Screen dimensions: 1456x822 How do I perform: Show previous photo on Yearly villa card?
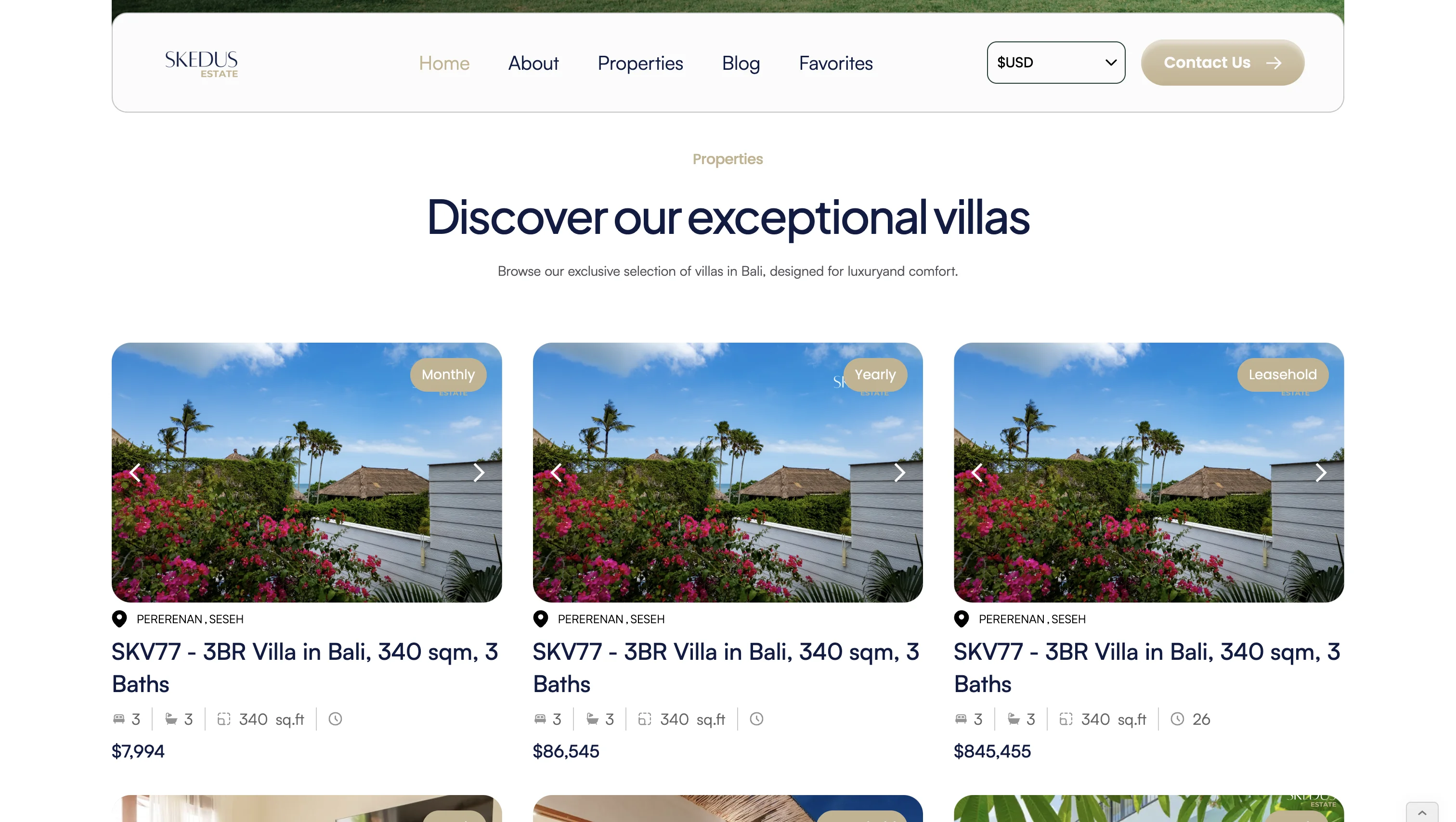[x=556, y=472]
